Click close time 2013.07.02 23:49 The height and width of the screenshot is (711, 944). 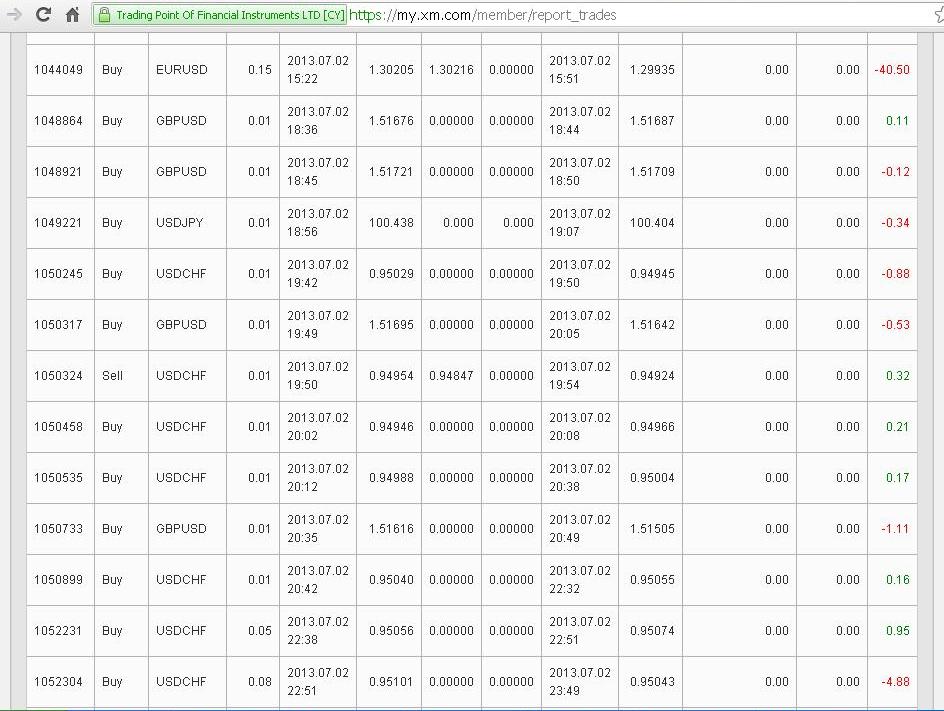pos(580,682)
